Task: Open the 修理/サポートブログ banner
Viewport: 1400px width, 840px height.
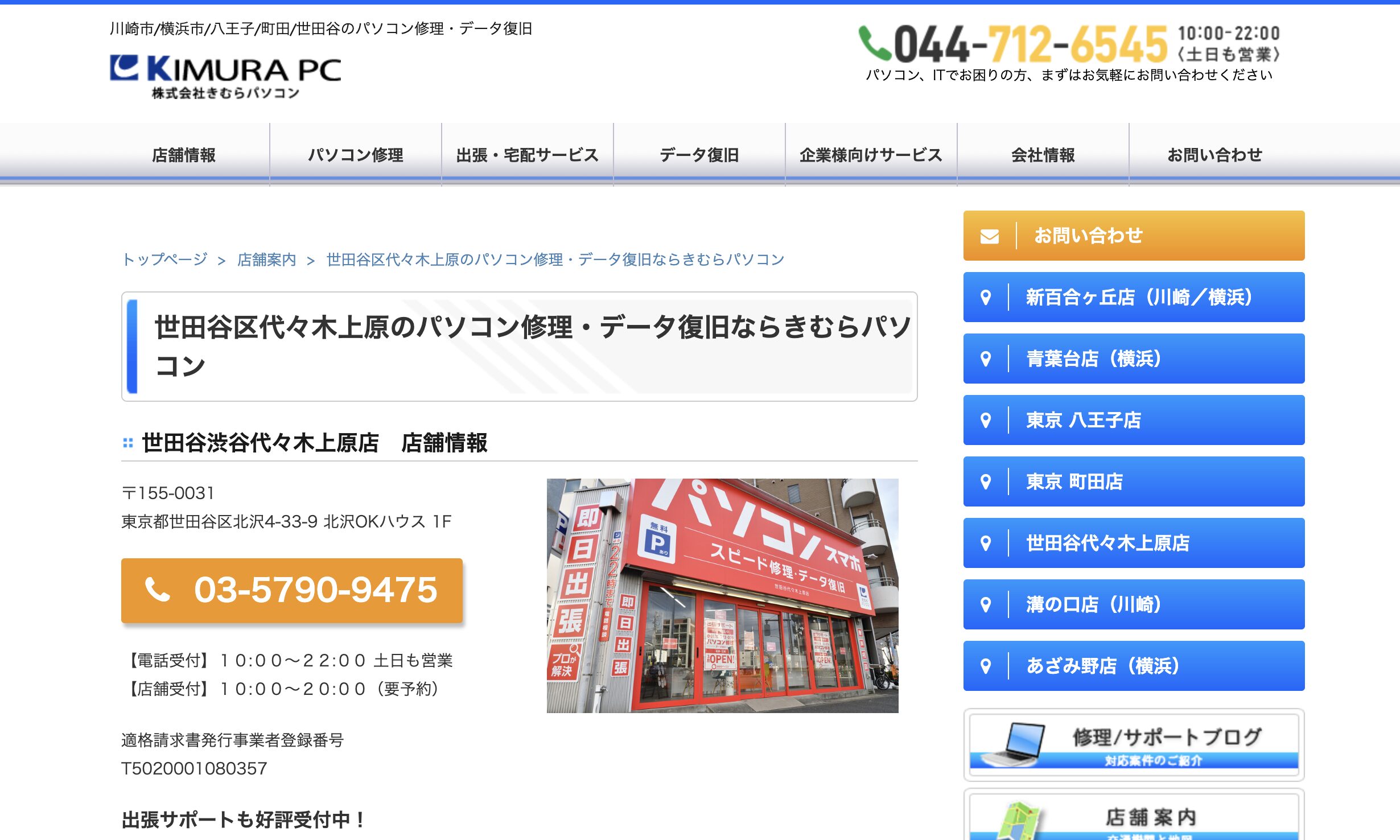Action: click(1134, 745)
